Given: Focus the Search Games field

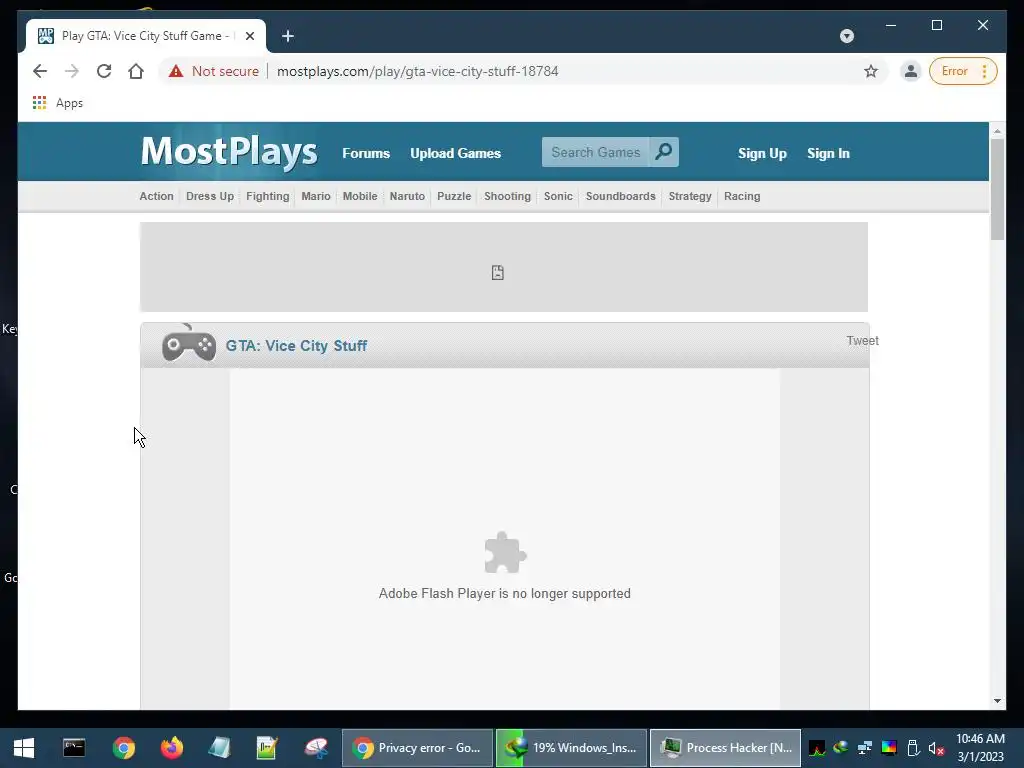Looking at the screenshot, I should [595, 152].
